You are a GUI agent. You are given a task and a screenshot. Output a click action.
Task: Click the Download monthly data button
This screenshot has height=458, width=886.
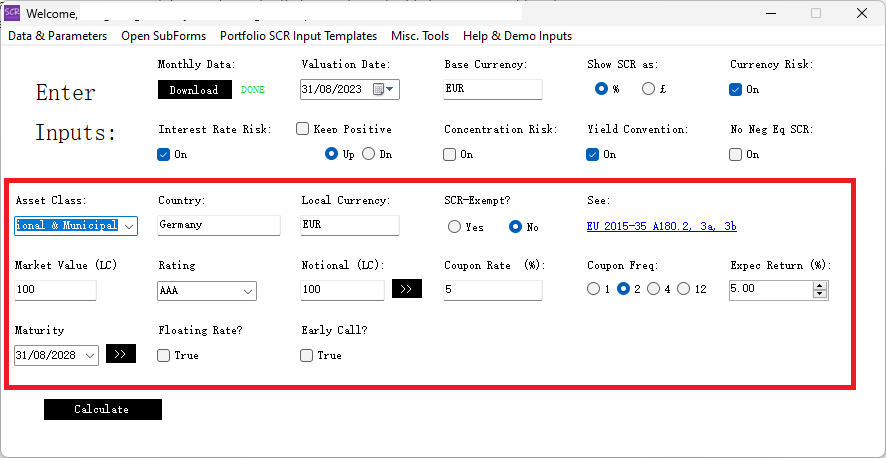[x=194, y=90]
